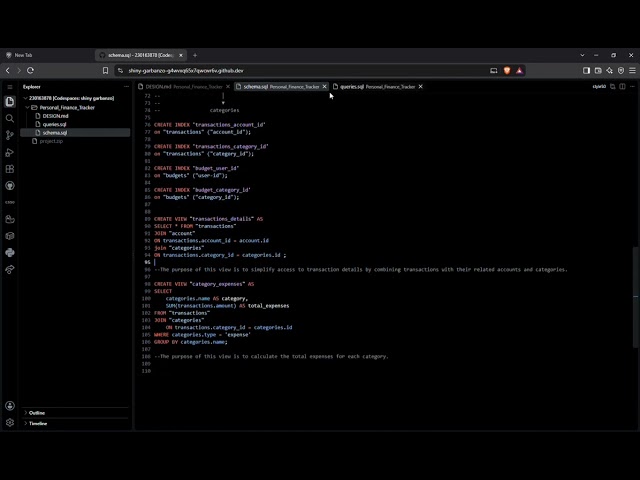This screenshot has height=480, width=640.
Task: Click the Brave Shields lion icon
Action: pos(507,71)
